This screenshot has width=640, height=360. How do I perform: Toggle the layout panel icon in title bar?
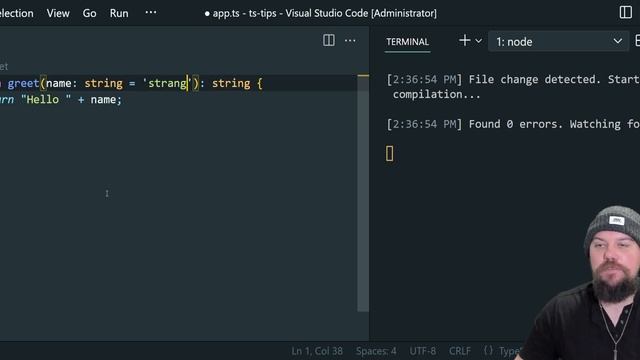tap(625, 12)
